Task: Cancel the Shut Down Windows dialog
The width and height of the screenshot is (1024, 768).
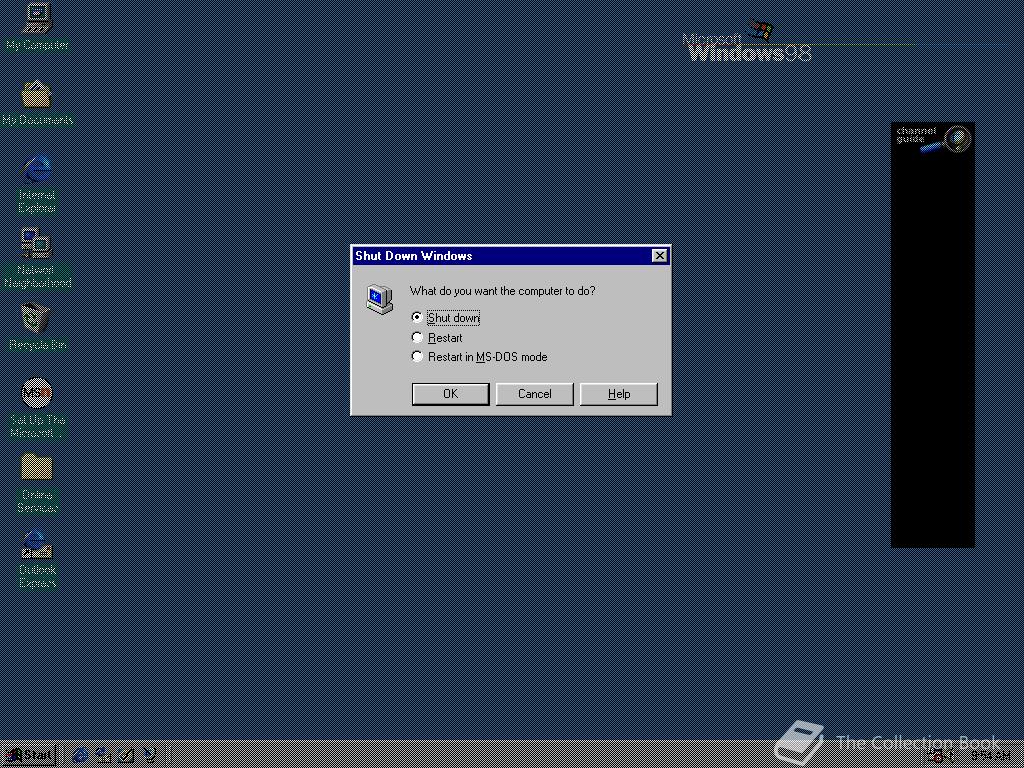Action: [535, 394]
